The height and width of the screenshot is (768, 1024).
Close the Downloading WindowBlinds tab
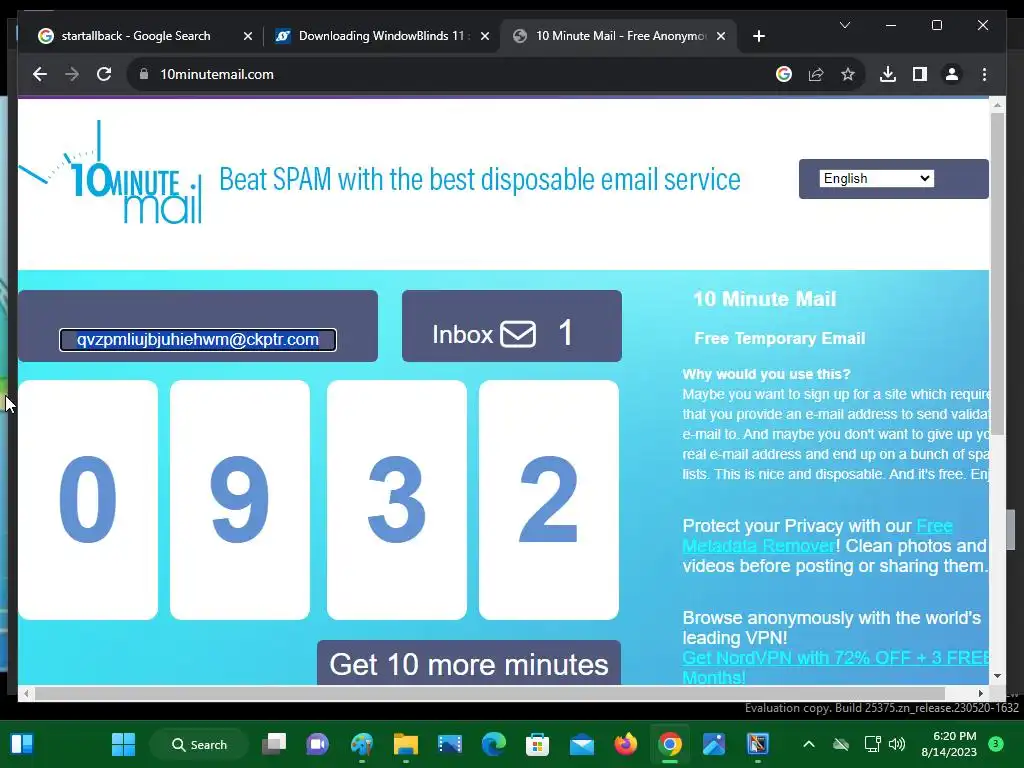(x=485, y=37)
